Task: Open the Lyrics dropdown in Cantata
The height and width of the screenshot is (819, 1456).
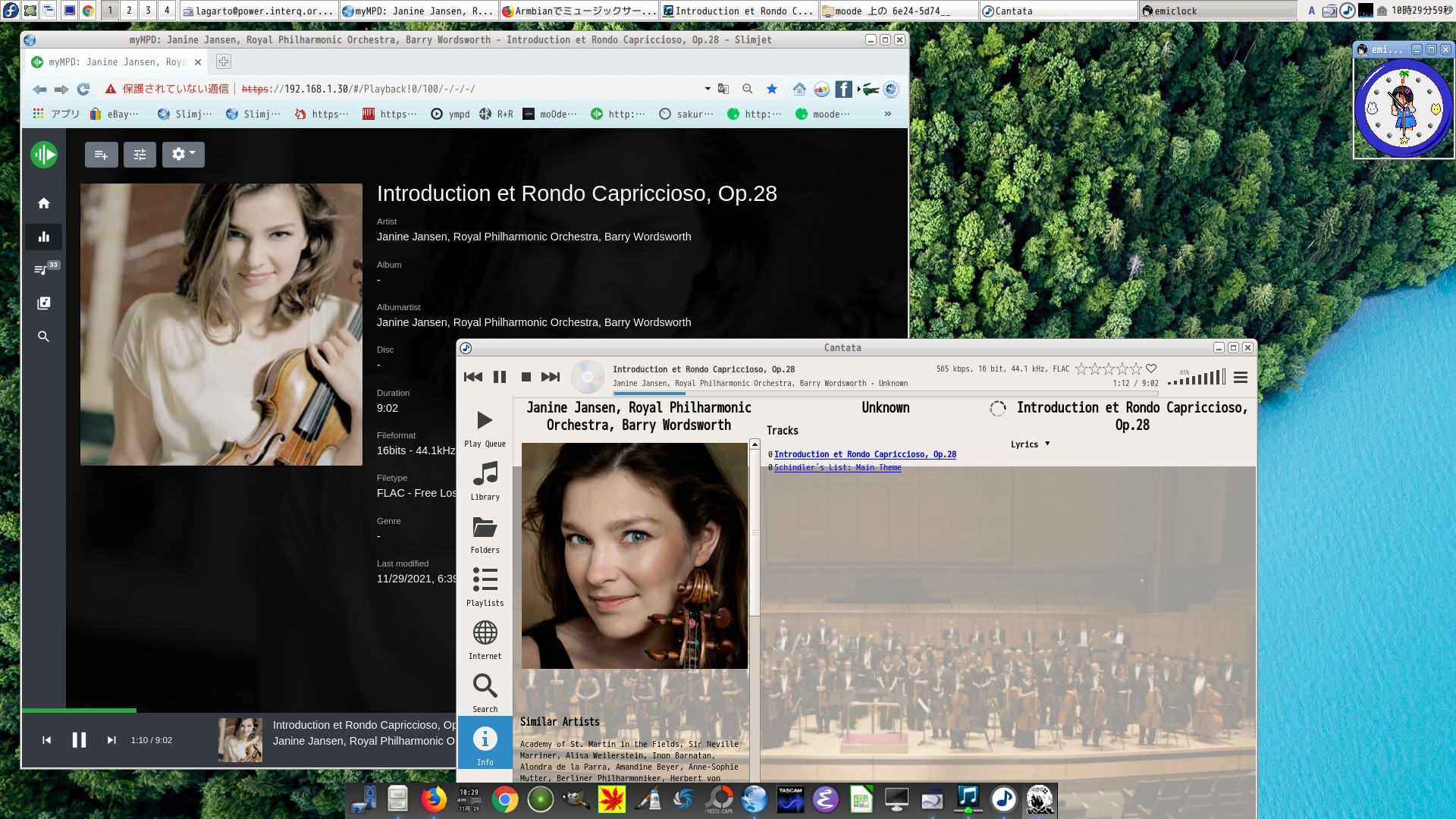Action: (x=1030, y=444)
